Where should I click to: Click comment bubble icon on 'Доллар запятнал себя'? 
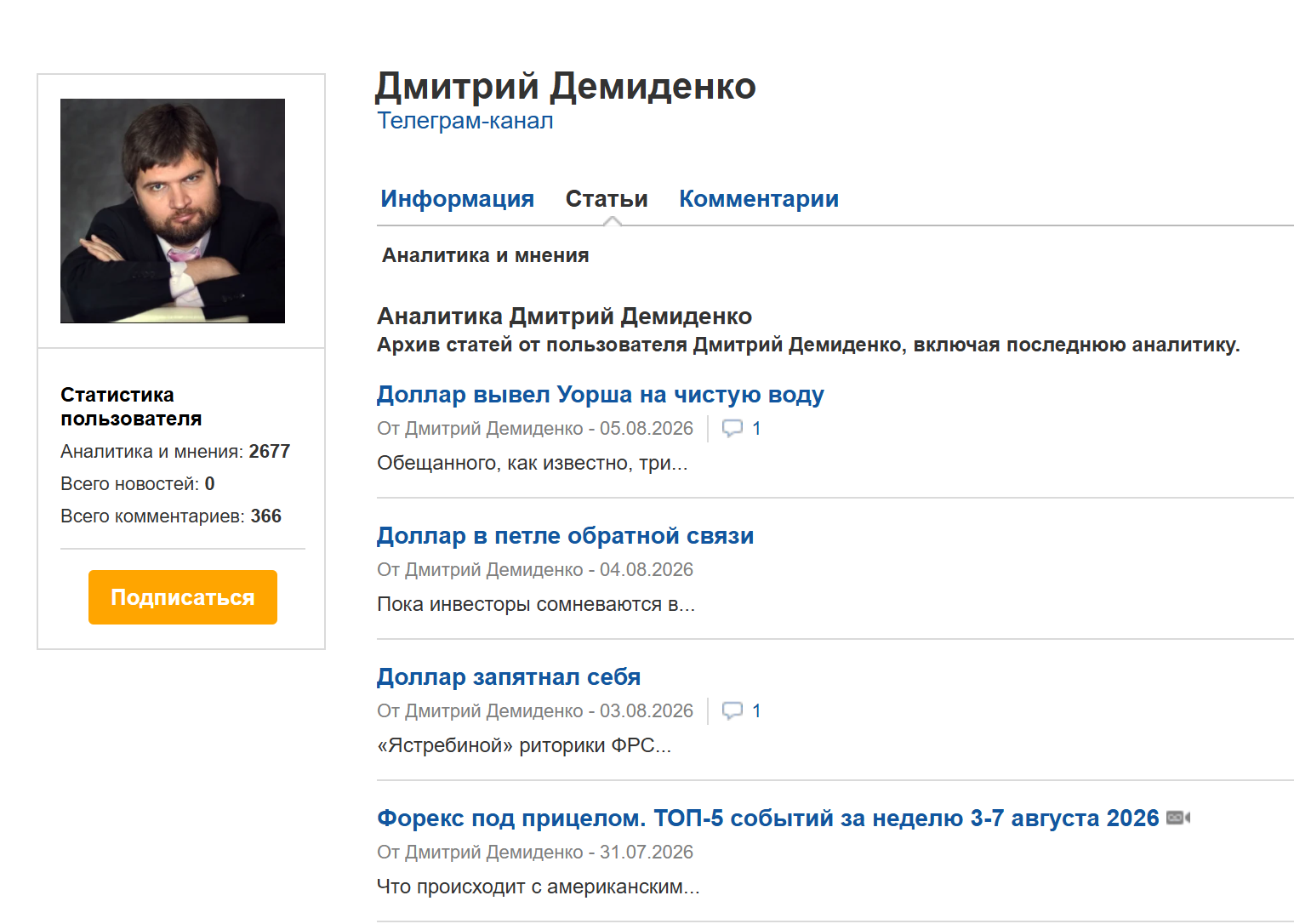coord(732,710)
